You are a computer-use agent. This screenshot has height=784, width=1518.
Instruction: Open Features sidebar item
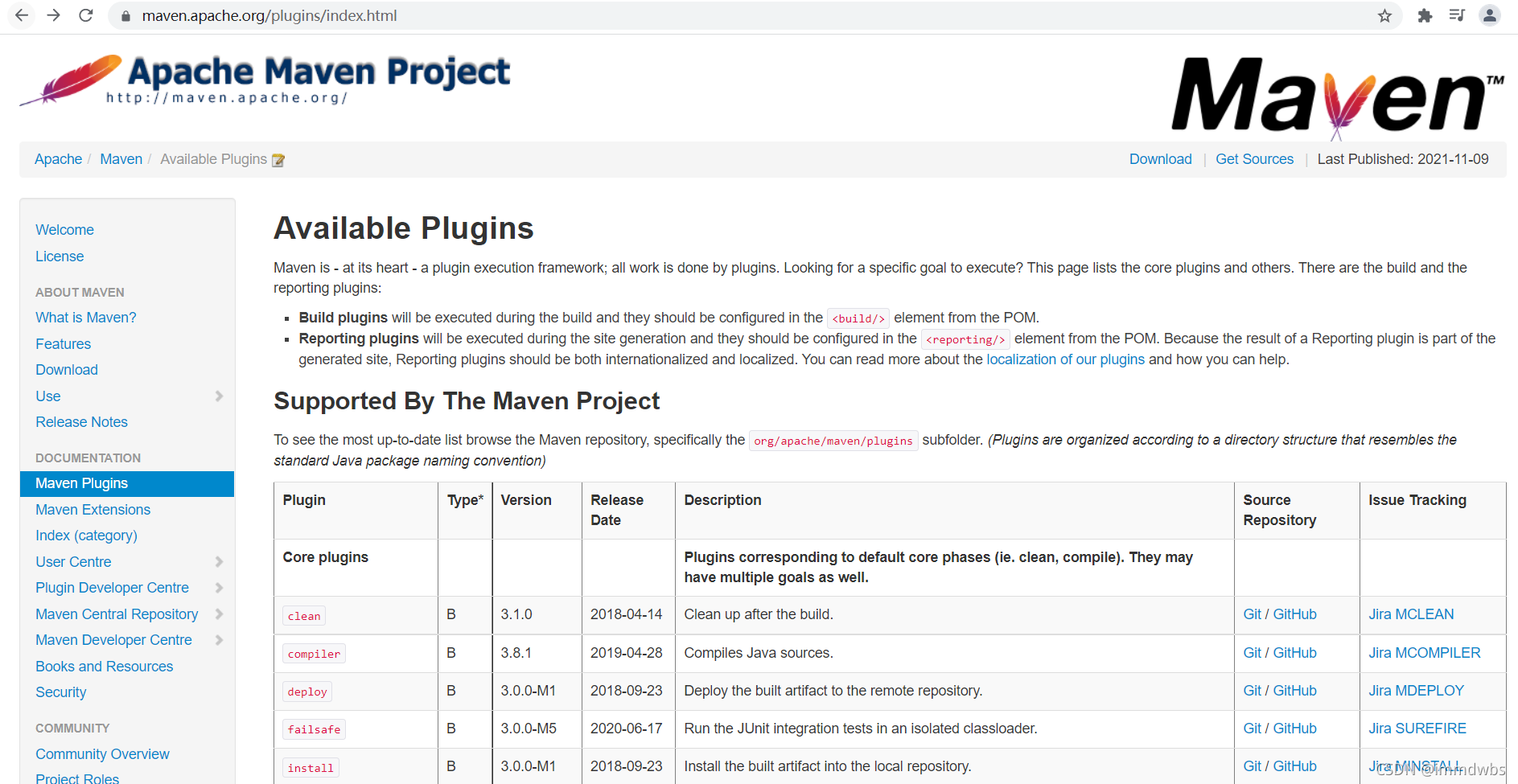pos(63,344)
